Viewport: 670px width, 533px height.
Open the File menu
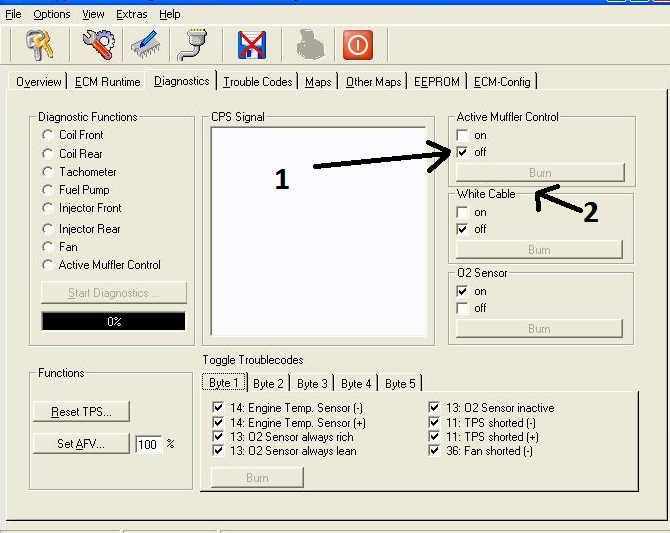click(x=13, y=14)
